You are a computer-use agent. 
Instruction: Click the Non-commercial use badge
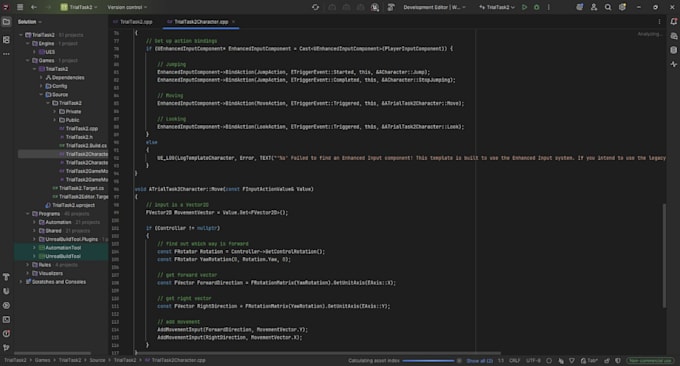coord(650,361)
